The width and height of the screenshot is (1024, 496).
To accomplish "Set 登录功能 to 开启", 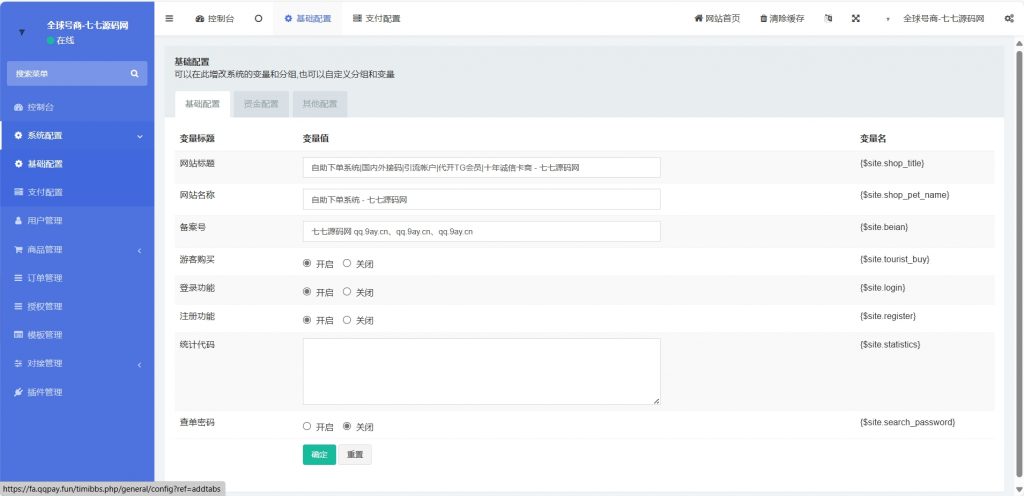I will point(307,292).
